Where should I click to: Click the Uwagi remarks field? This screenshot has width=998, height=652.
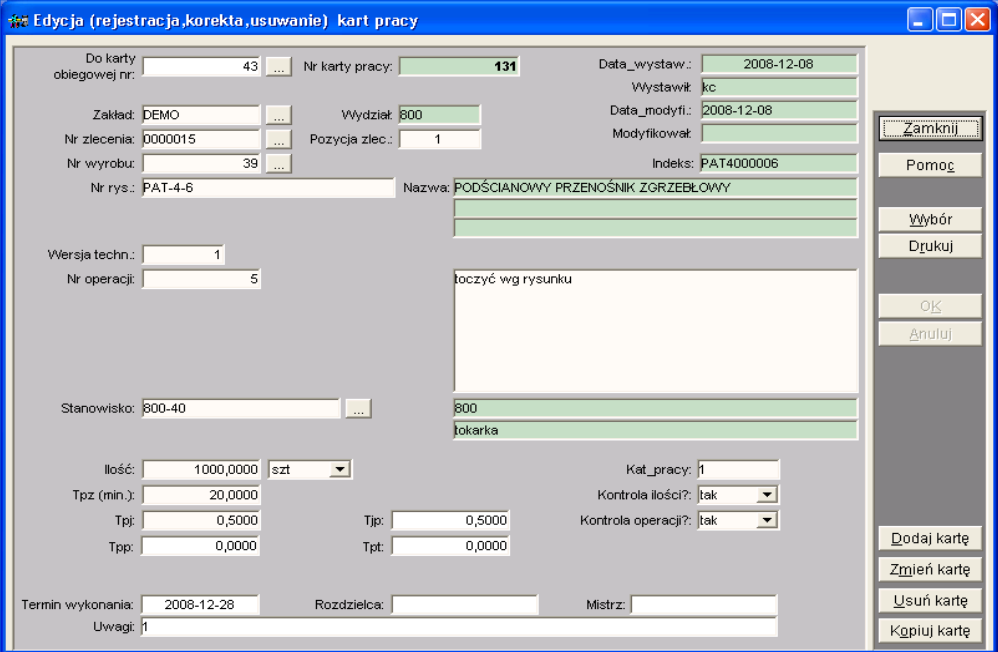pyautogui.click(x=459, y=627)
